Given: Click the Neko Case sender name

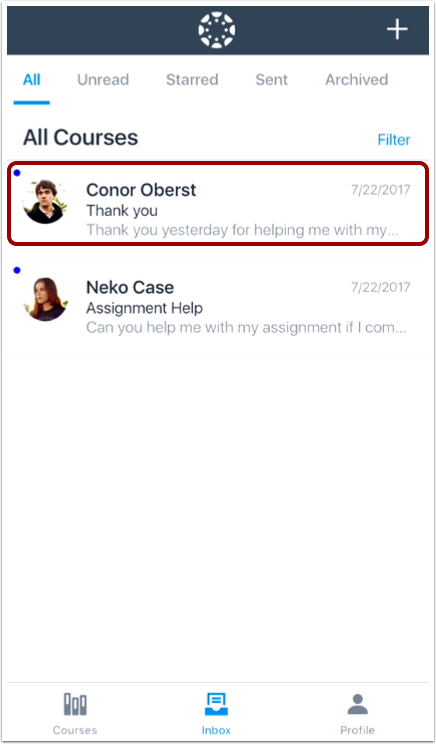Looking at the screenshot, I should pos(130,287).
